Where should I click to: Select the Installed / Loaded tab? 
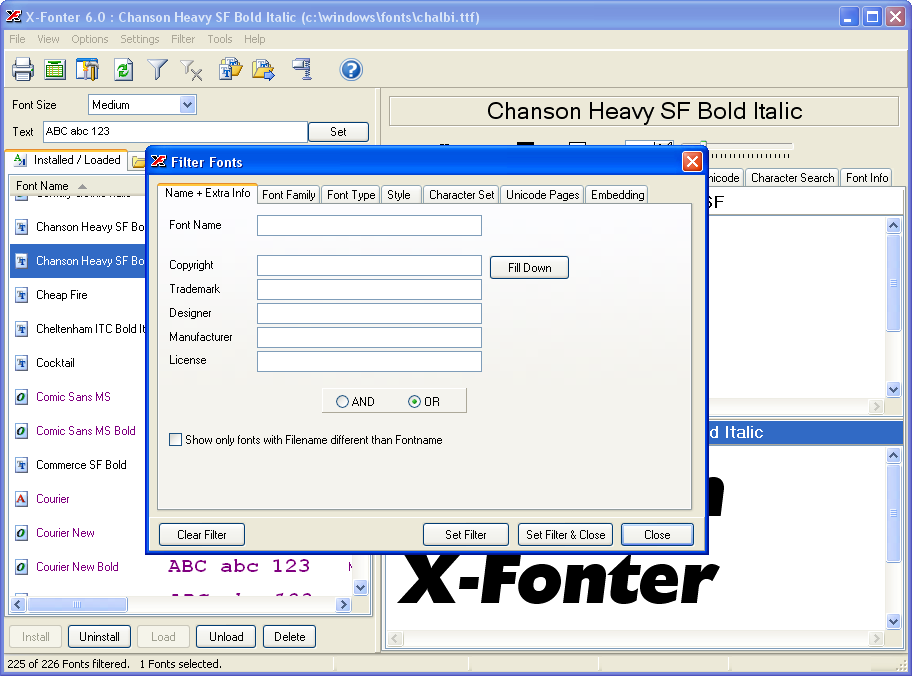pyautogui.click(x=67, y=159)
